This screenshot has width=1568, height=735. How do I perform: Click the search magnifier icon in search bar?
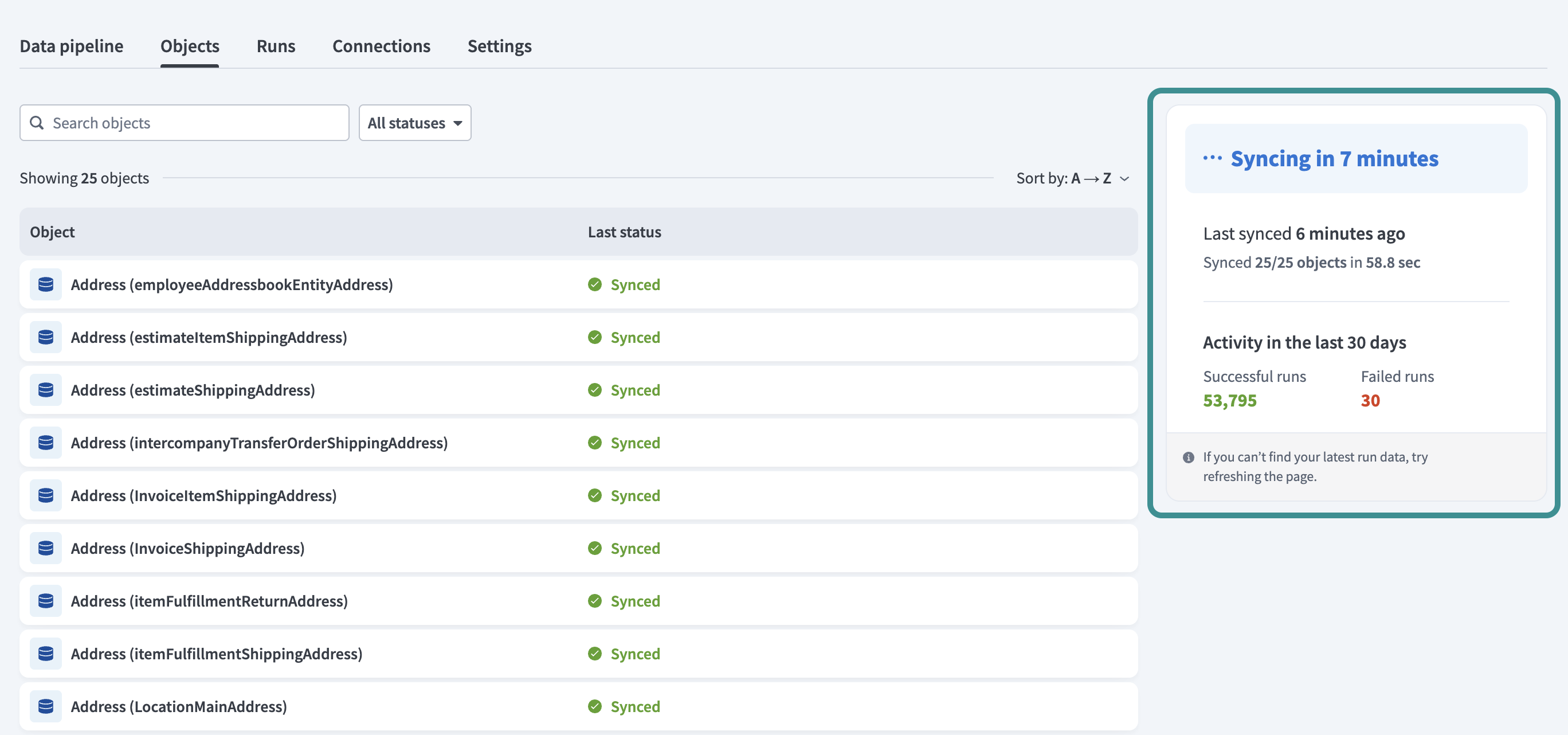(x=37, y=122)
